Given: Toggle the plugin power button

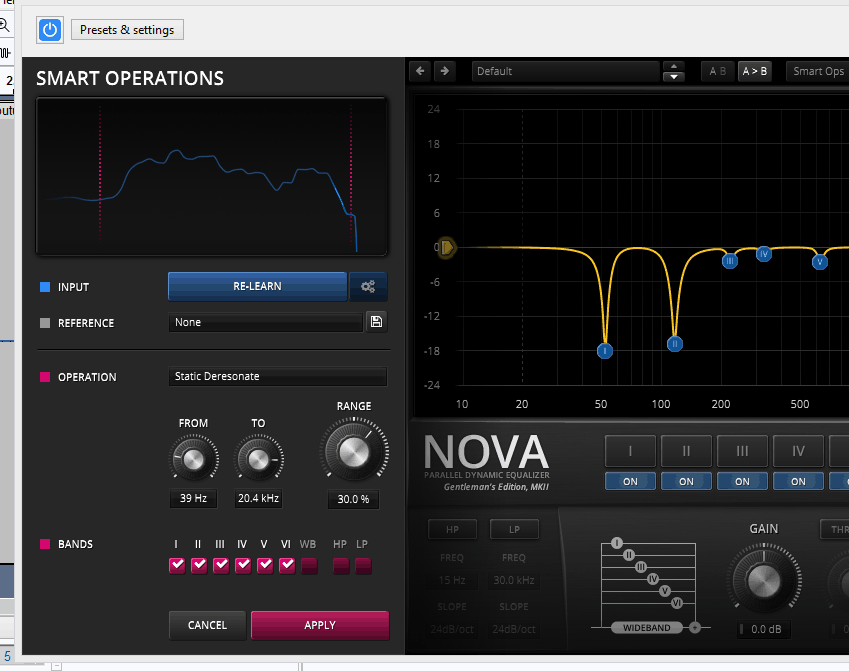Looking at the screenshot, I should point(50,30).
